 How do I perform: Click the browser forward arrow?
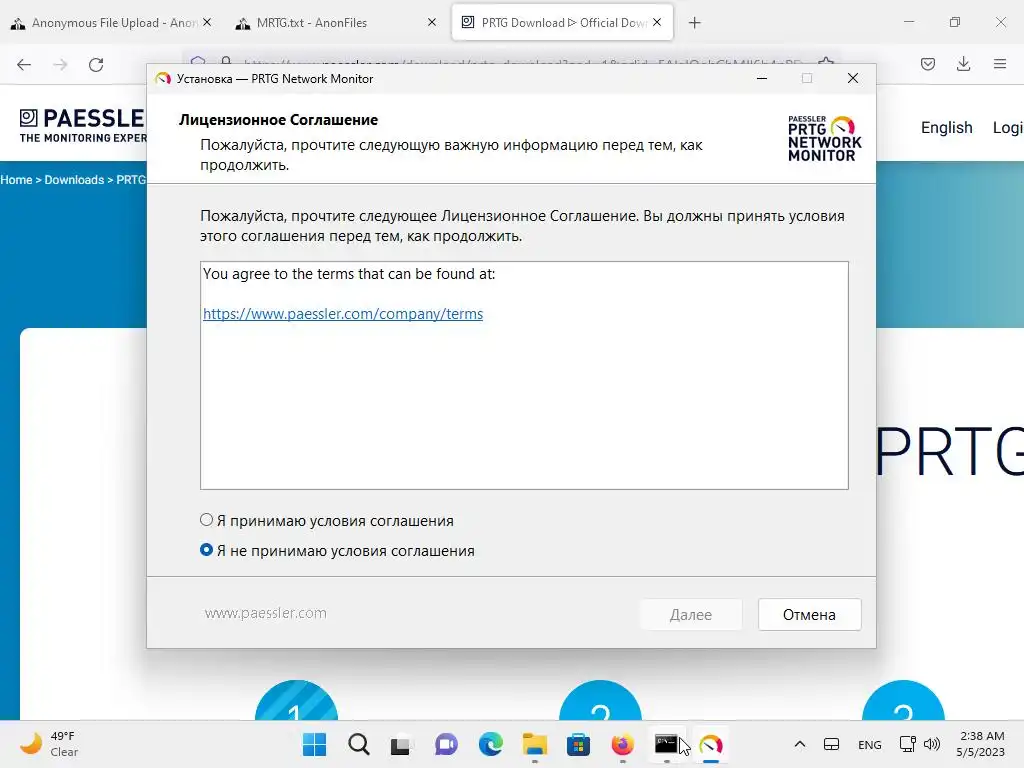pos(60,64)
